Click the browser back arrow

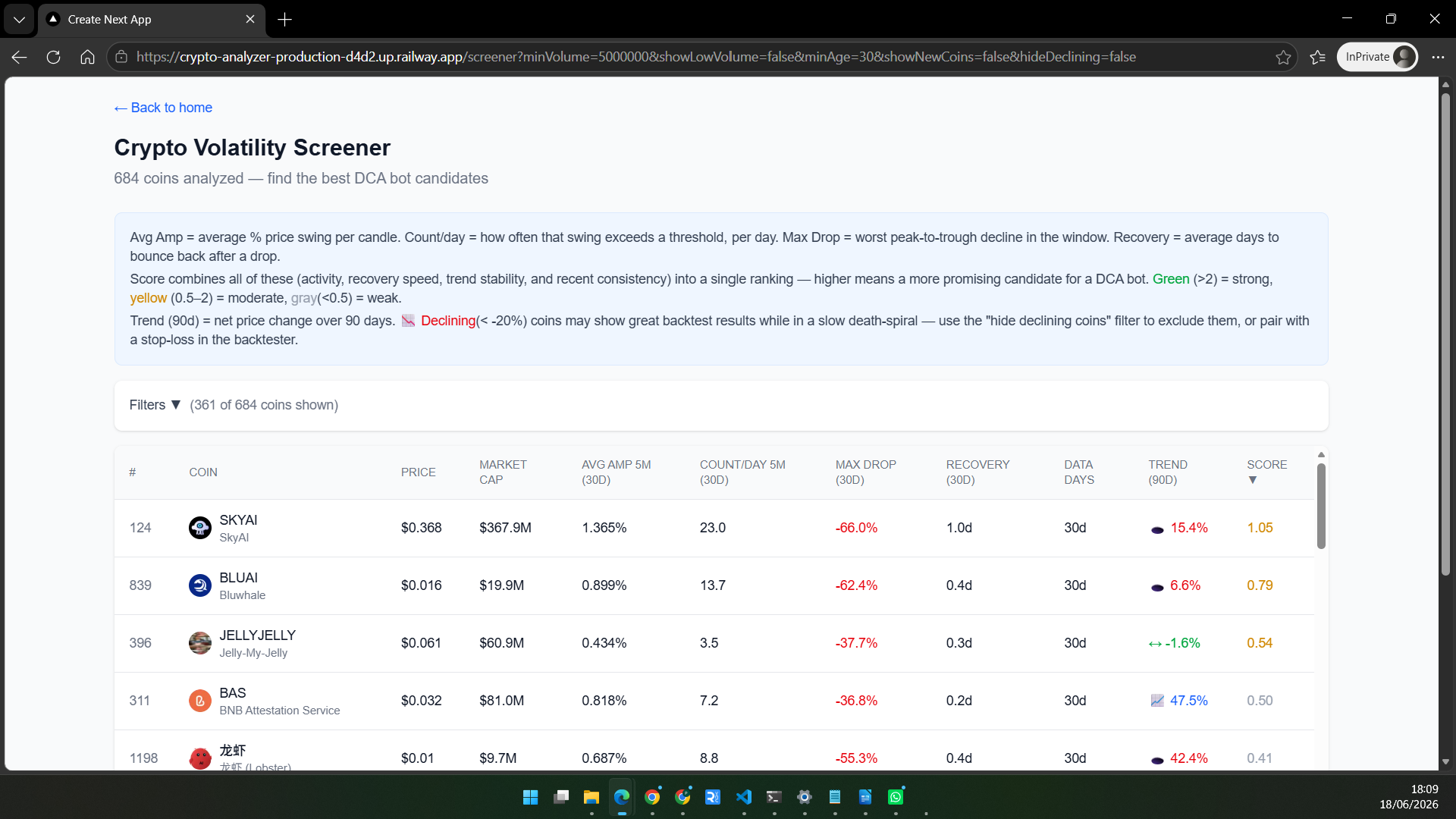click(20, 57)
